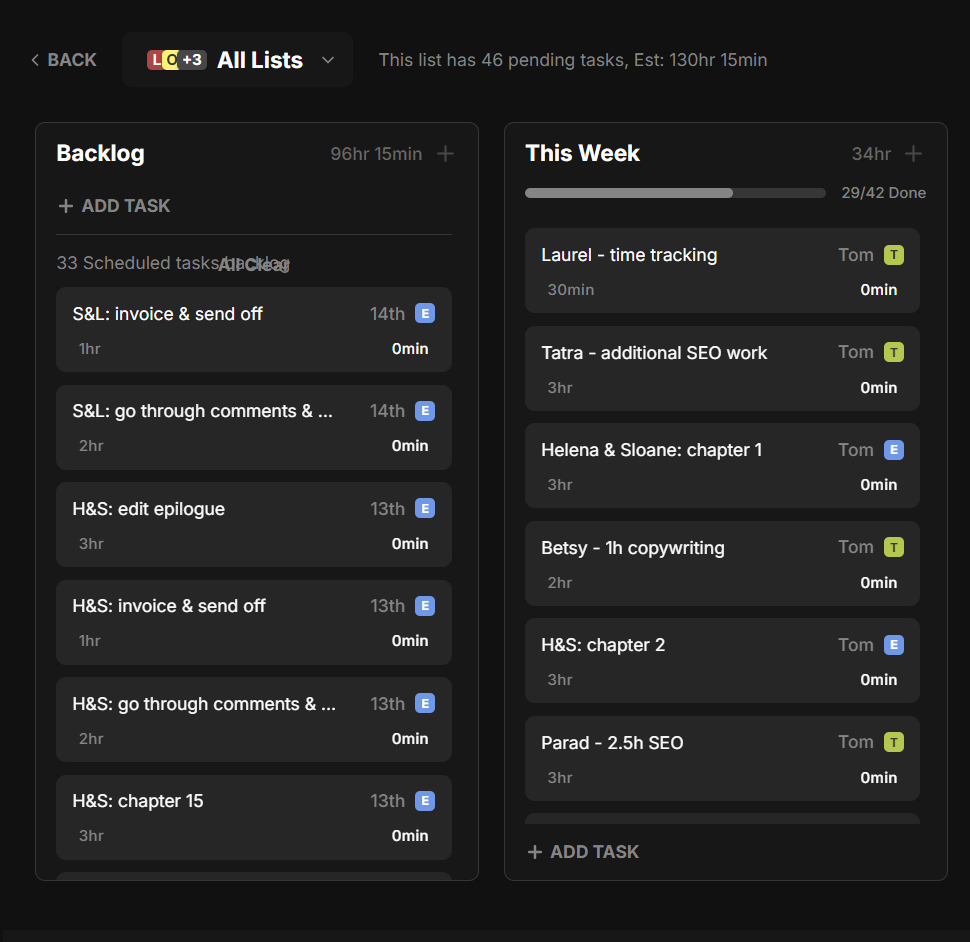Click the E badge on Helena & Sloane: chapter 1
The image size is (970, 942).
coord(894,450)
